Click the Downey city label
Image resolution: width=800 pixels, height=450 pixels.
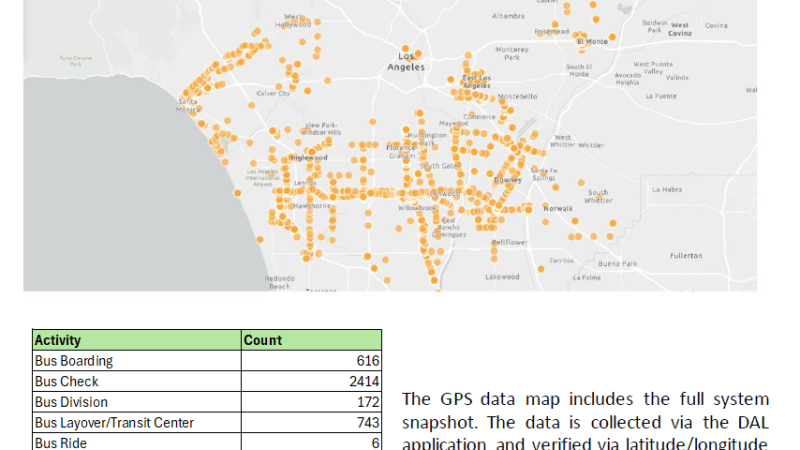point(507,180)
